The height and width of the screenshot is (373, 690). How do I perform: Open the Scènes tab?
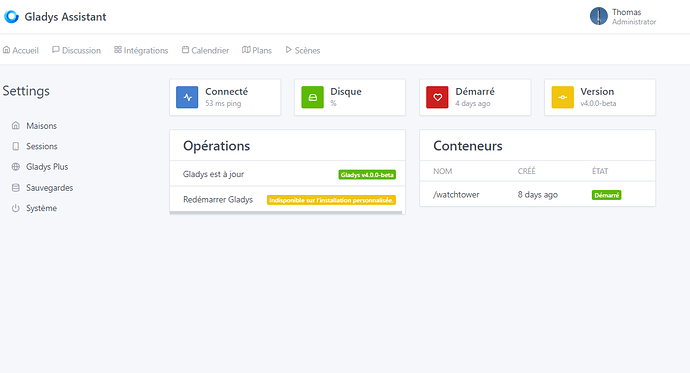click(303, 50)
